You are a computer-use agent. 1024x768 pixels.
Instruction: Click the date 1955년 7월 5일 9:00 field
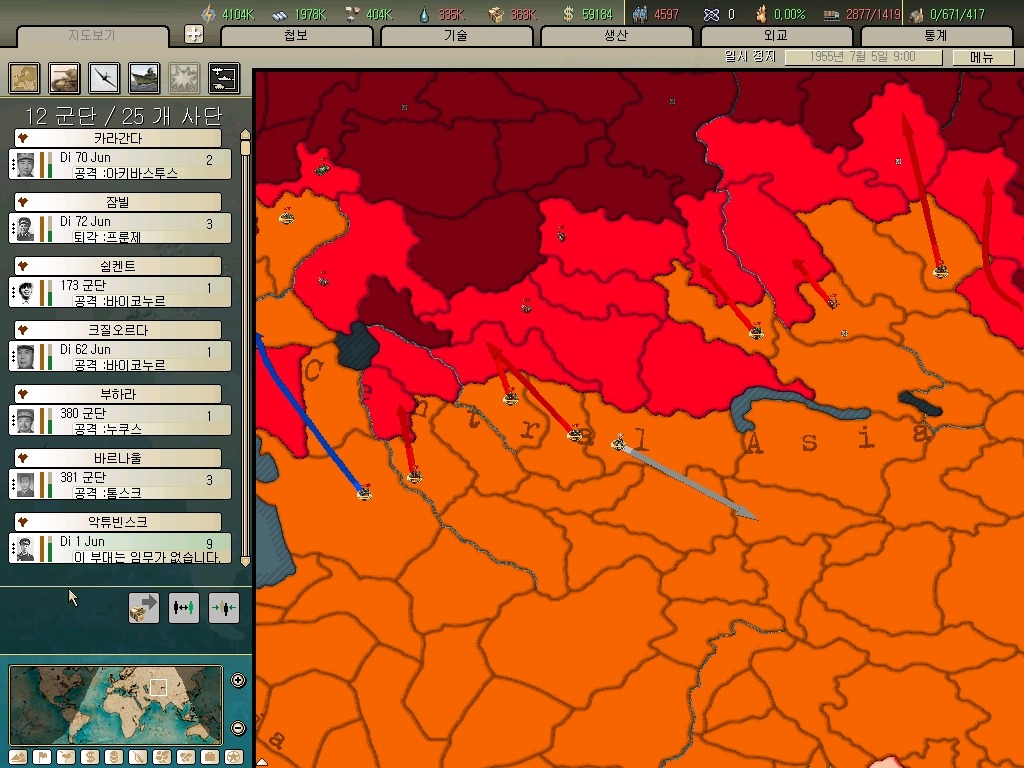click(863, 57)
